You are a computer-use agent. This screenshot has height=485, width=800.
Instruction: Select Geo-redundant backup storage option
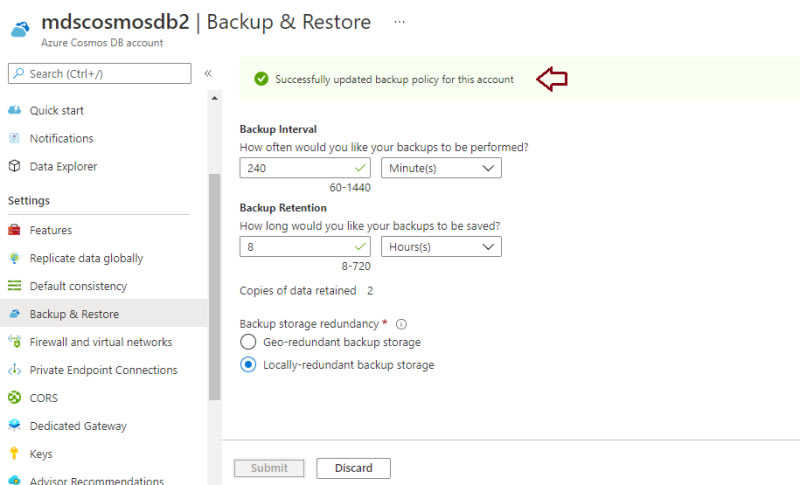(x=249, y=342)
